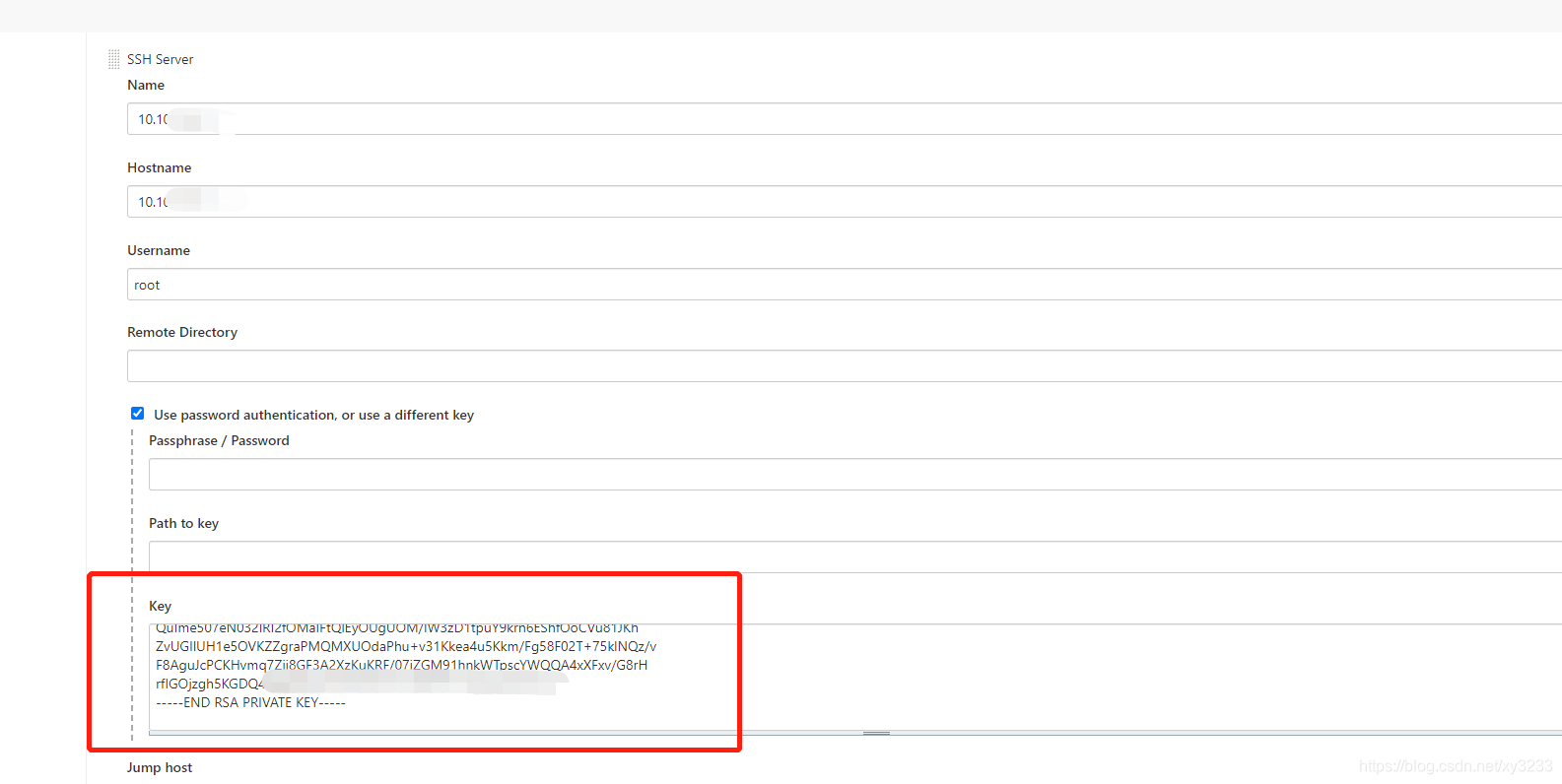
Task: Click the Name label
Action: (x=146, y=85)
